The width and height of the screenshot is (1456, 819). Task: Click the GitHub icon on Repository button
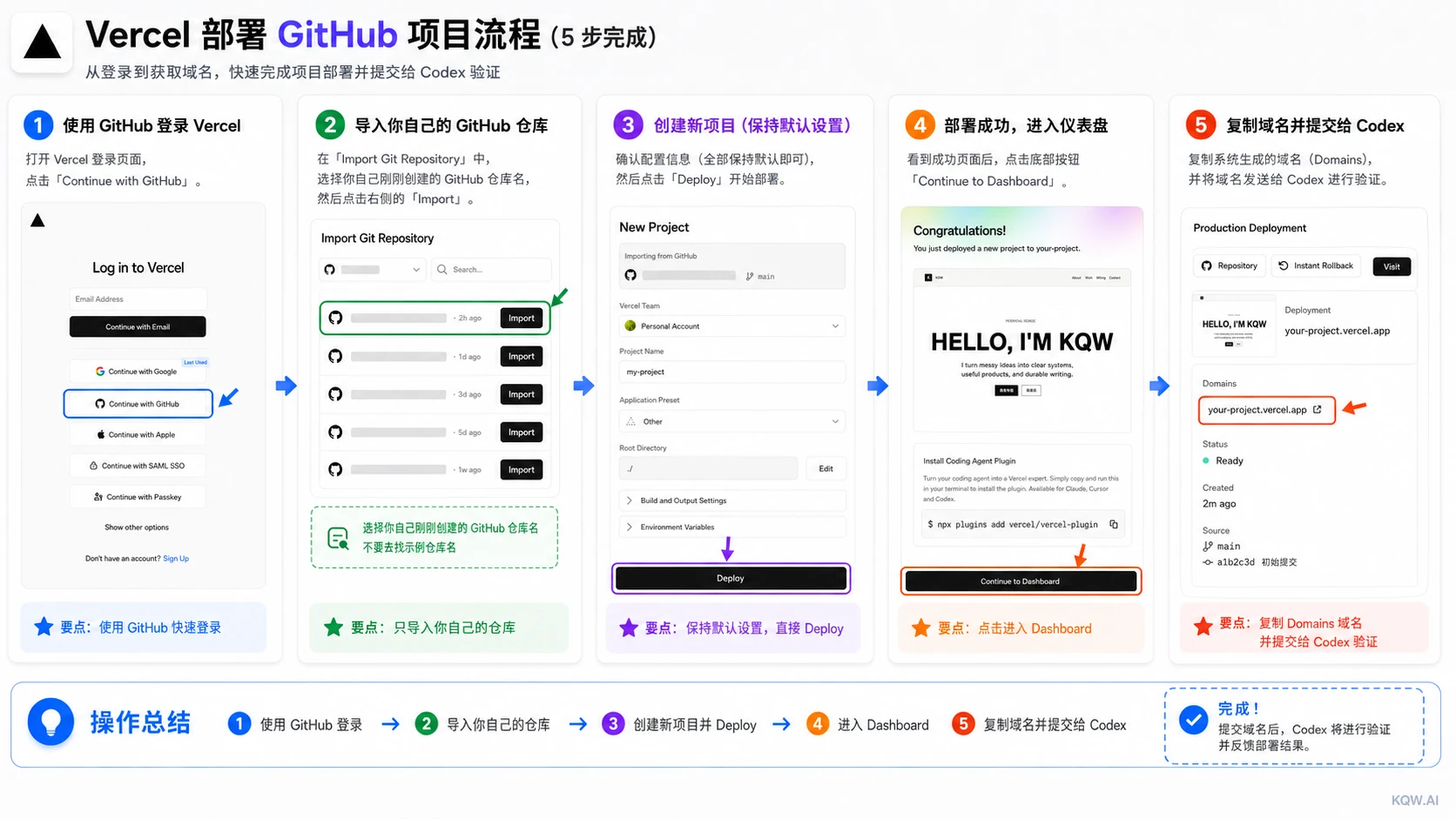coord(1206,265)
